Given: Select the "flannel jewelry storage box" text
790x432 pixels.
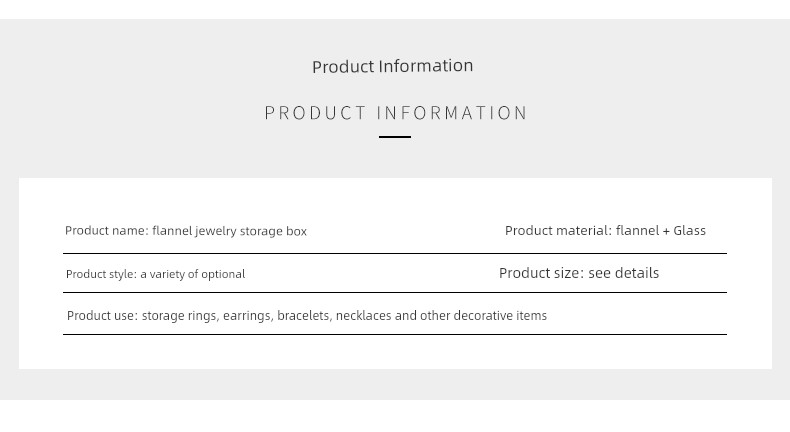Looking at the screenshot, I should point(229,231).
